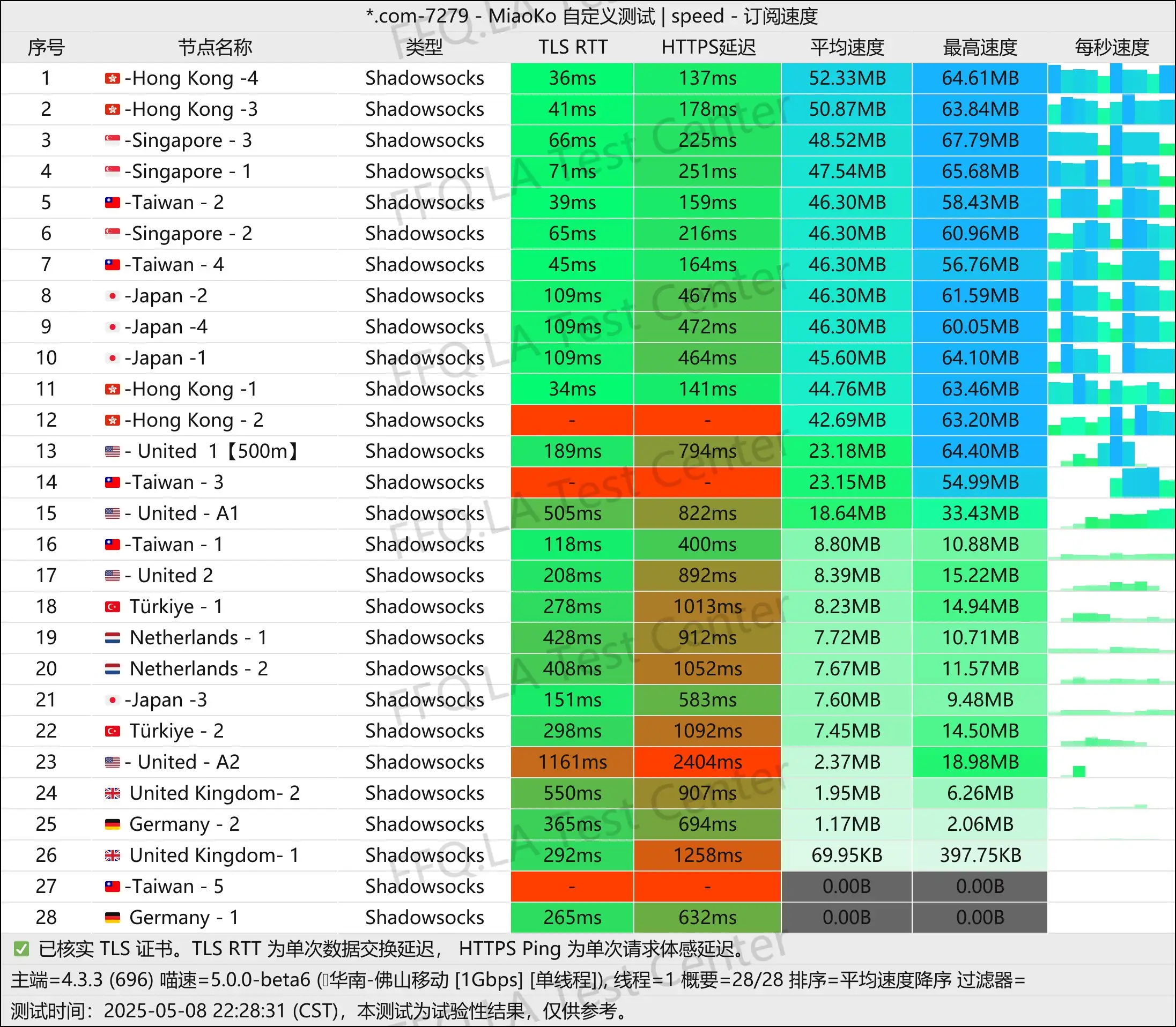Screen dimensions: 1176x1027
Task: Click the Hong Kong flag beside Hong Kong -3
Action: 113,109
